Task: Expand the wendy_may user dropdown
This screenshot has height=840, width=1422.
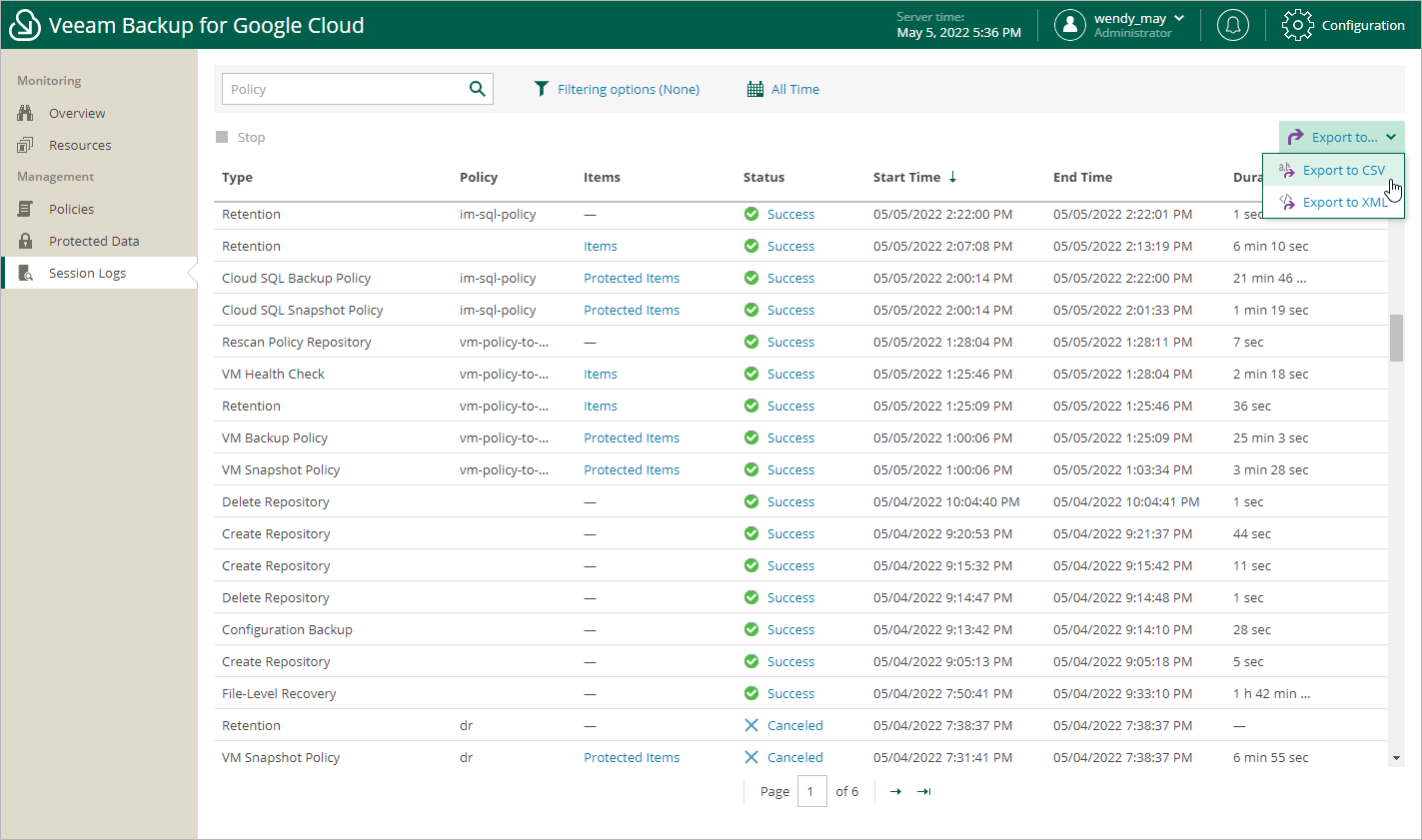Action: [x=1178, y=18]
